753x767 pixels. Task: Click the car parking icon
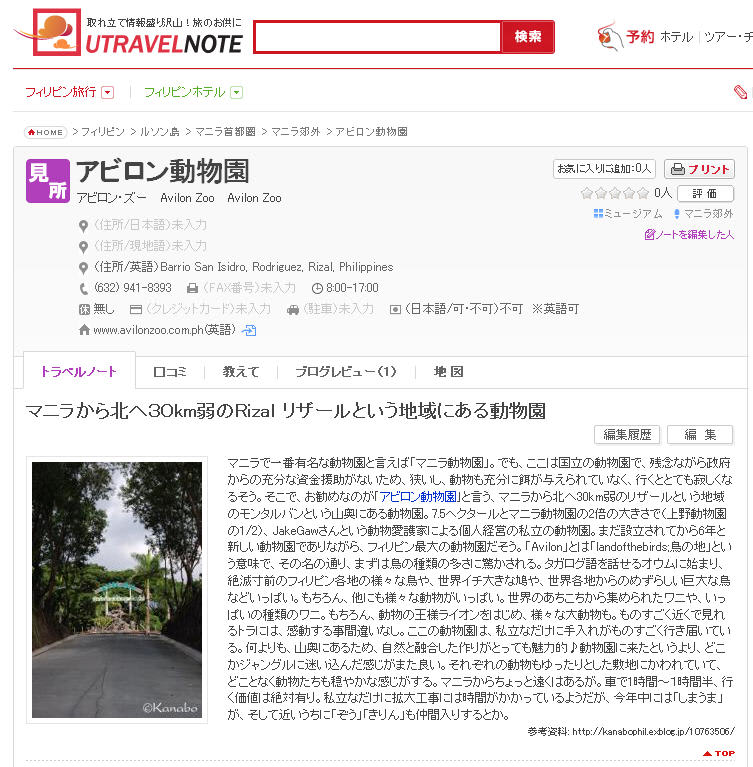pyautogui.click(x=293, y=310)
